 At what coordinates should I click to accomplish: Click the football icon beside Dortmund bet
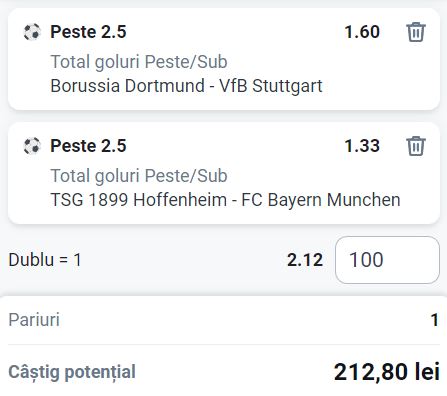pyautogui.click(x=32, y=32)
